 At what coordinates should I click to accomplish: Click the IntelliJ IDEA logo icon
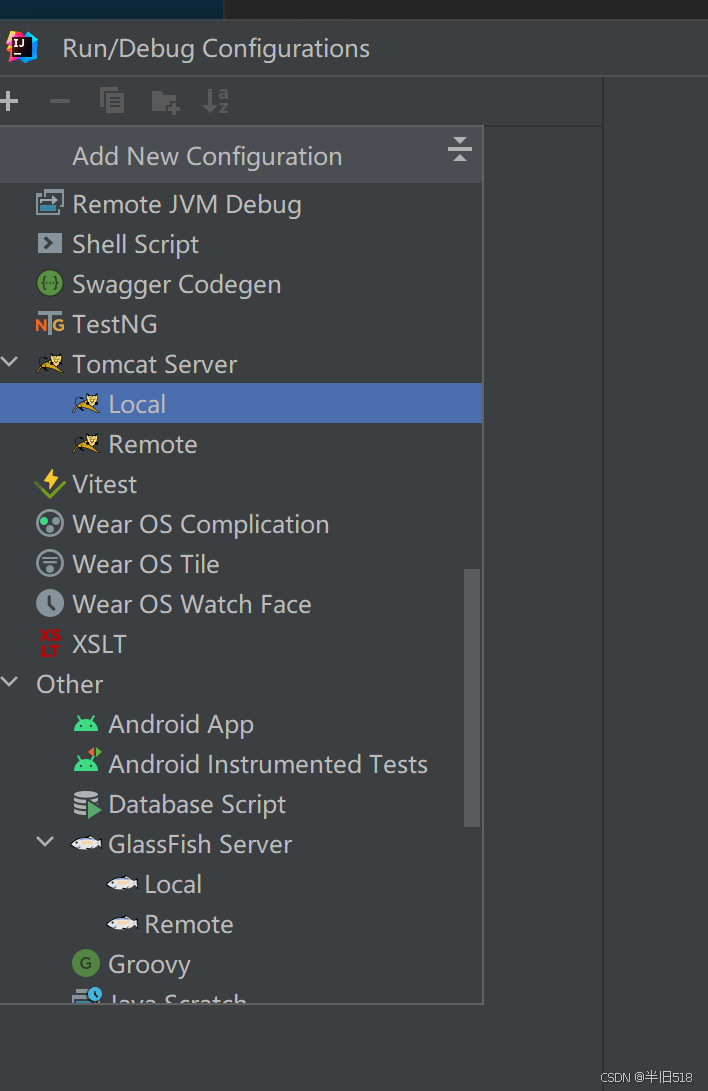[22, 47]
